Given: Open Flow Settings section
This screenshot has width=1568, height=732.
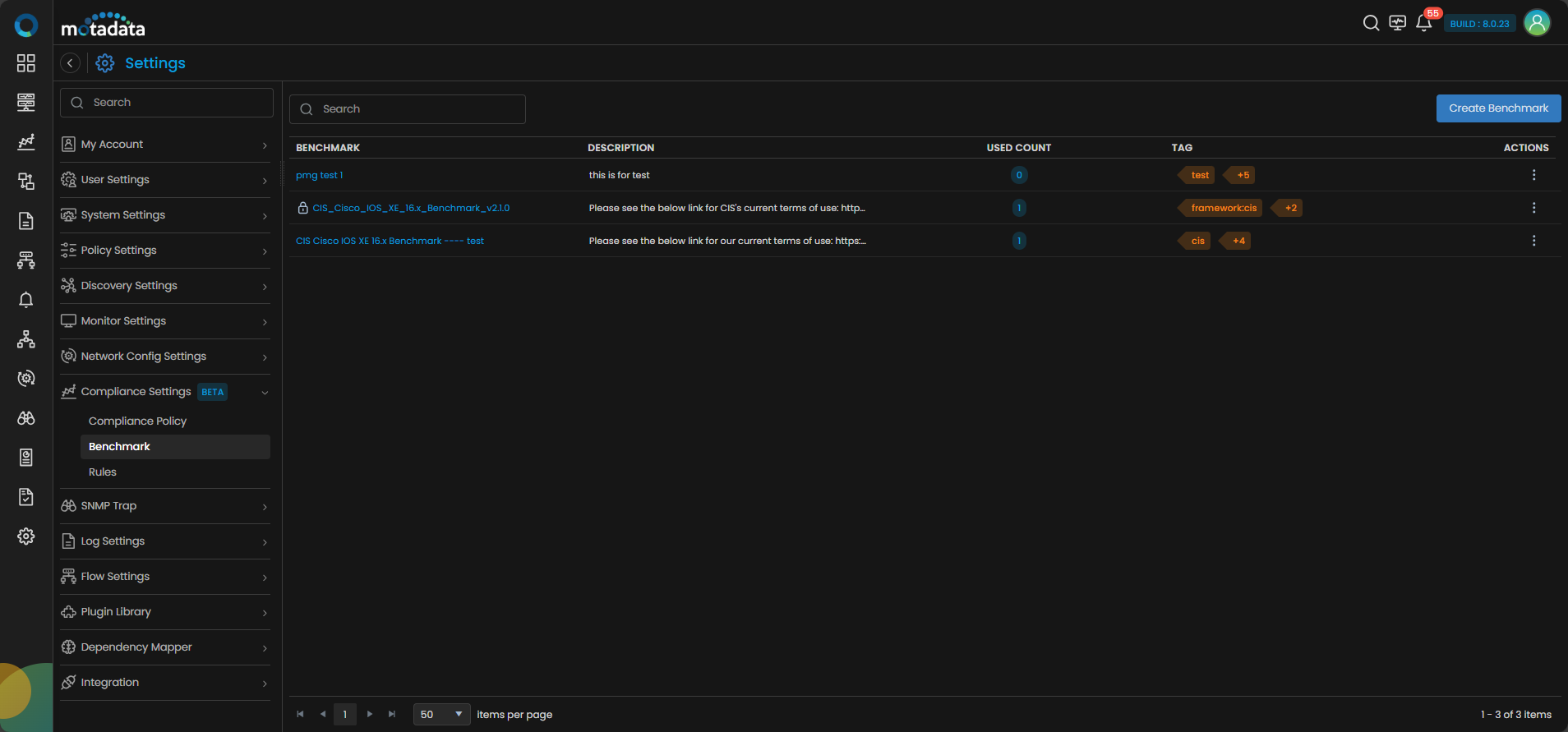Looking at the screenshot, I should (165, 577).
